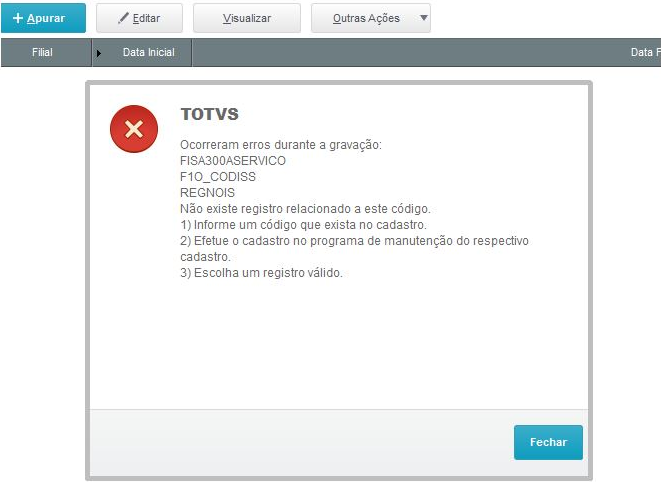Sort by the Data Inicial column header
Screen dimensions: 661x482
pyautogui.click(x=142, y=52)
